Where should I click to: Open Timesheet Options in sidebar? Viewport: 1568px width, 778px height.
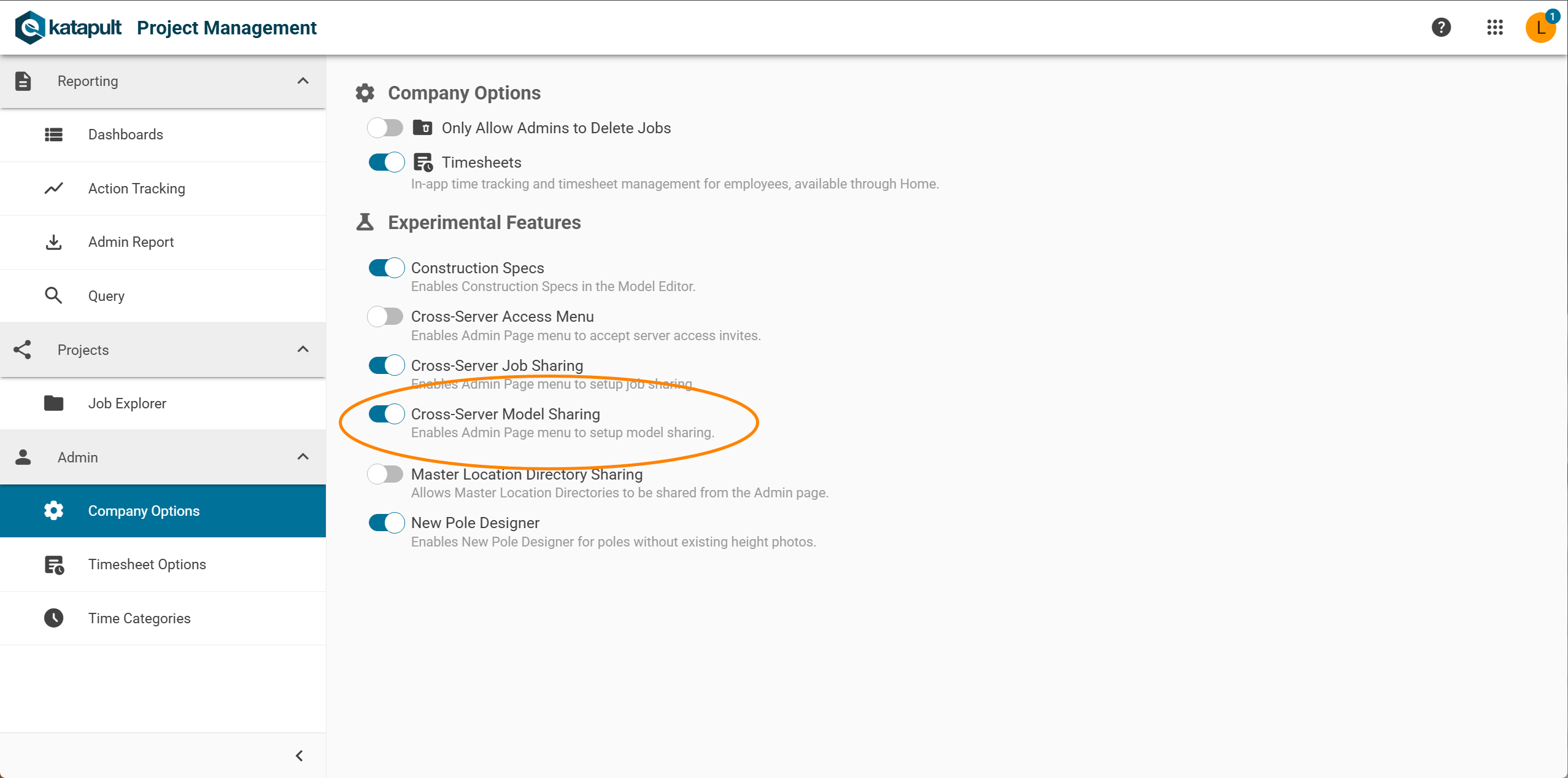tap(147, 564)
